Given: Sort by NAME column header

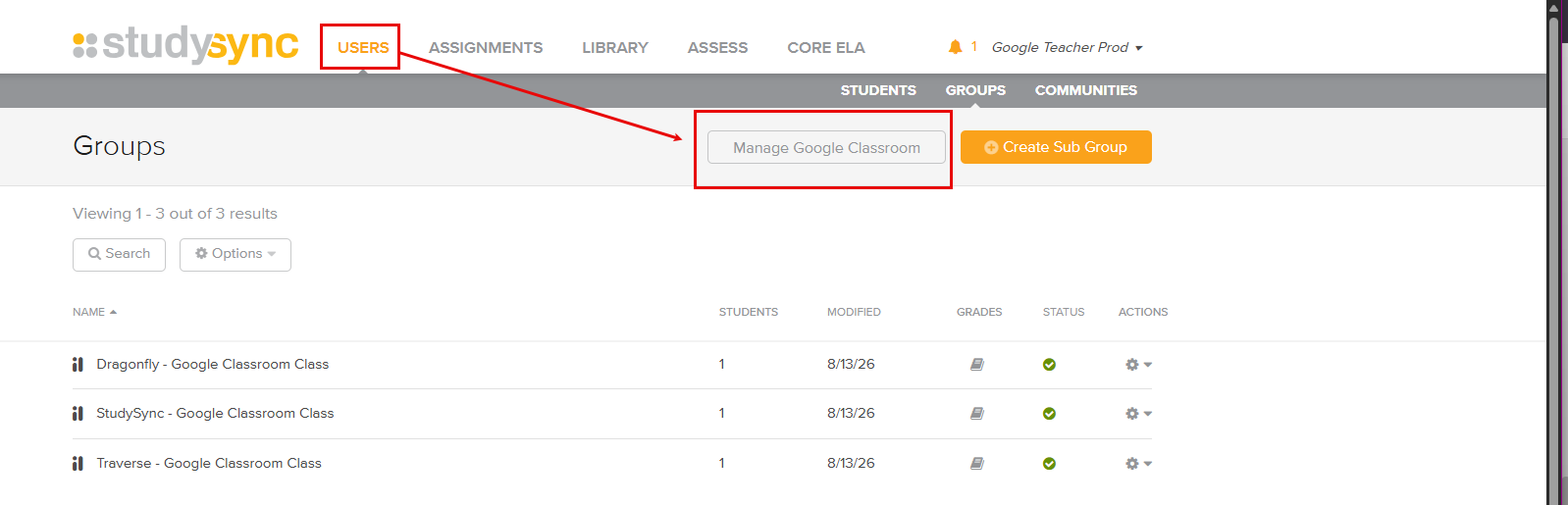Looking at the screenshot, I should pos(94,312).
